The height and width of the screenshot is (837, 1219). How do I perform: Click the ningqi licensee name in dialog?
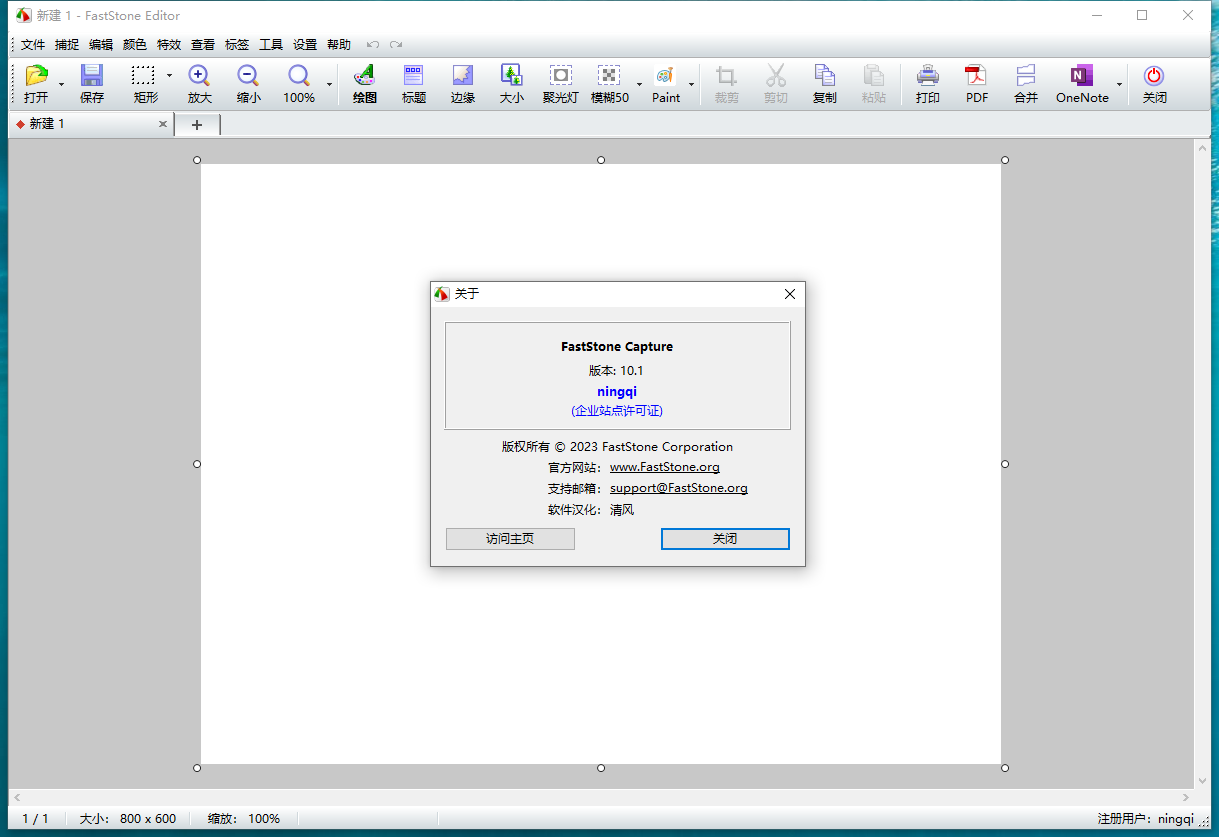click(x=617, y=392)
